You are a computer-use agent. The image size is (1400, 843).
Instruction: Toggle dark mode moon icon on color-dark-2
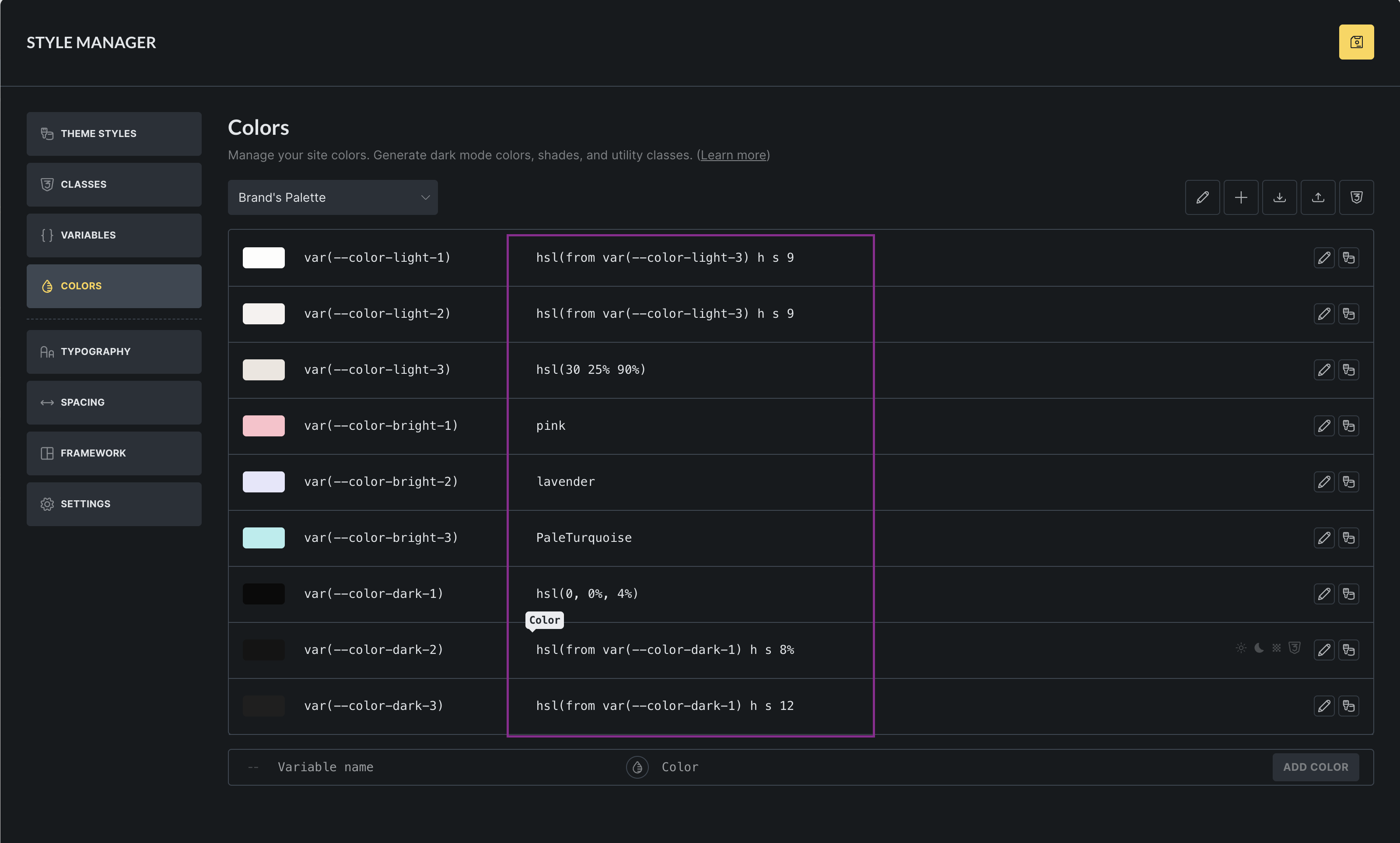pos(1259,648)
